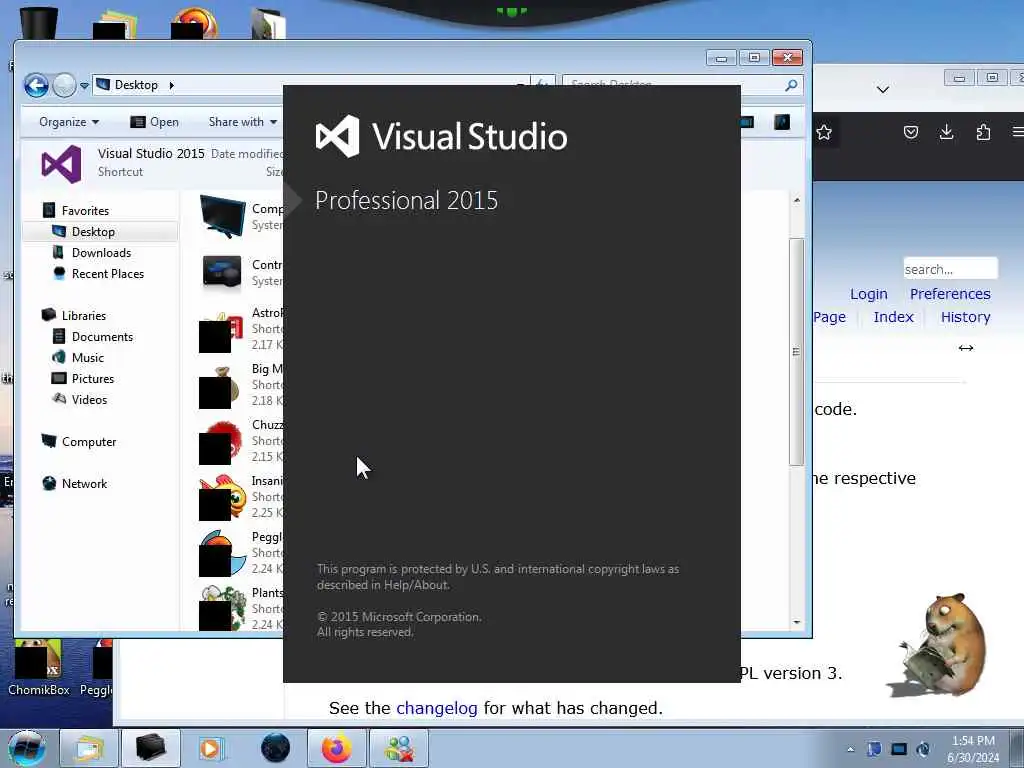Click the Windows Explorer taskbar button
This screenshot has height=768, width=1024.
[89, 748]
